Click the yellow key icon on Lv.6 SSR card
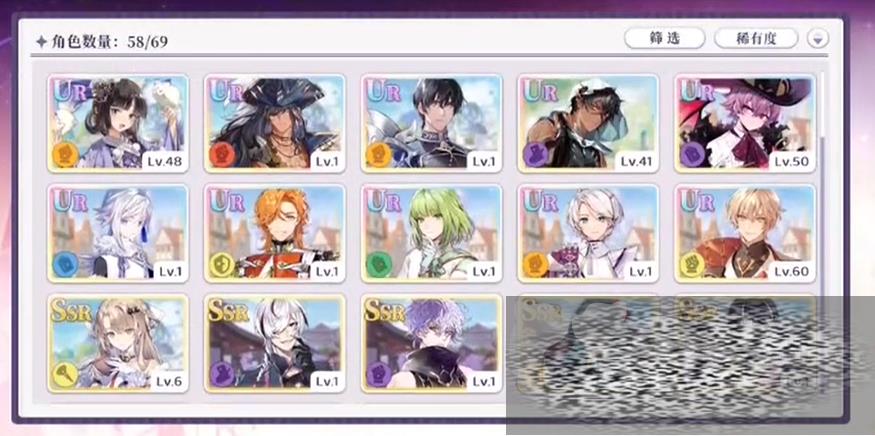875x436 pixels. tap(65, 375)
